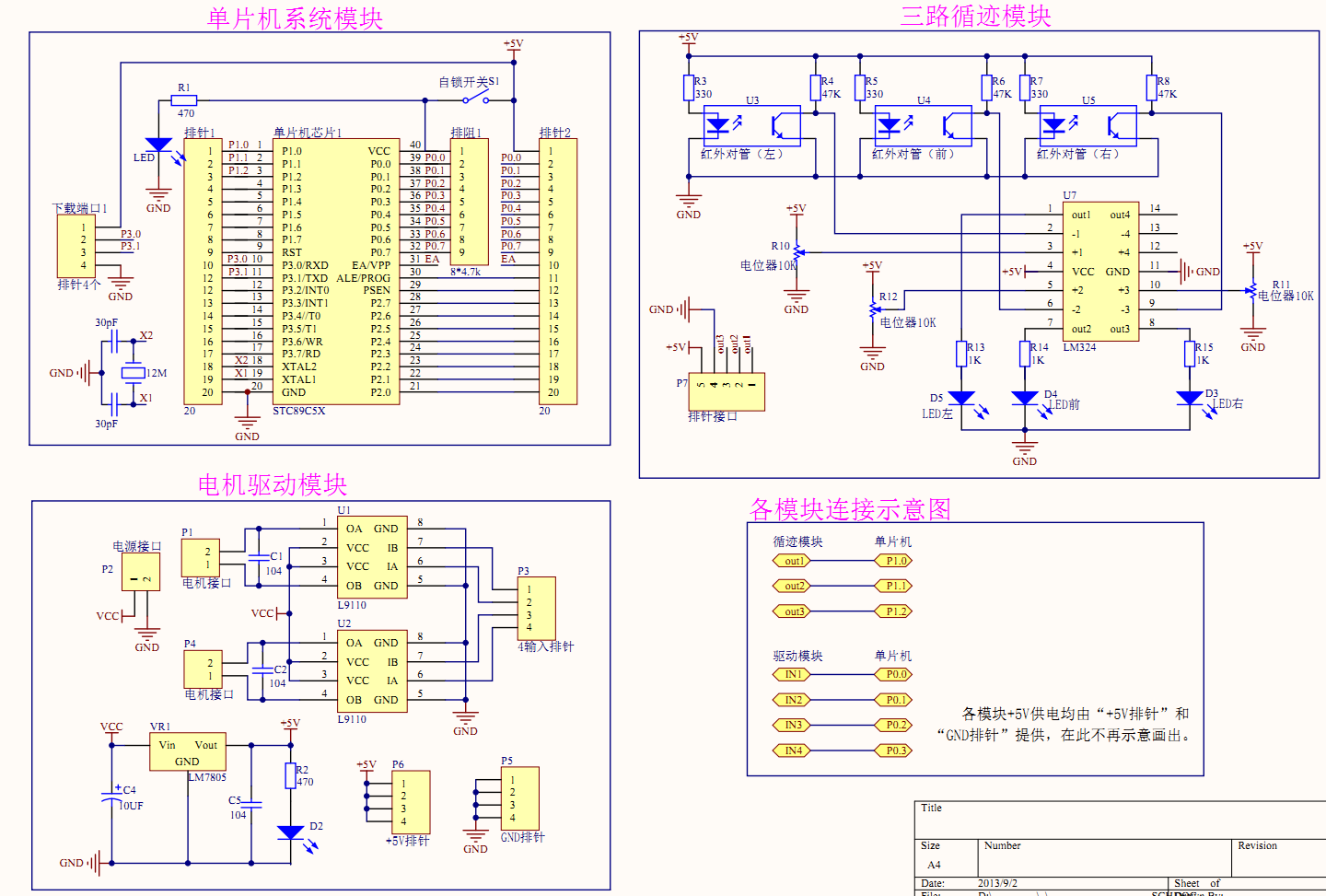The width and height of the screenshot is (1326, 896).
Task: Select LED D5 labeled LED左
Action: (x=961, y=399)
